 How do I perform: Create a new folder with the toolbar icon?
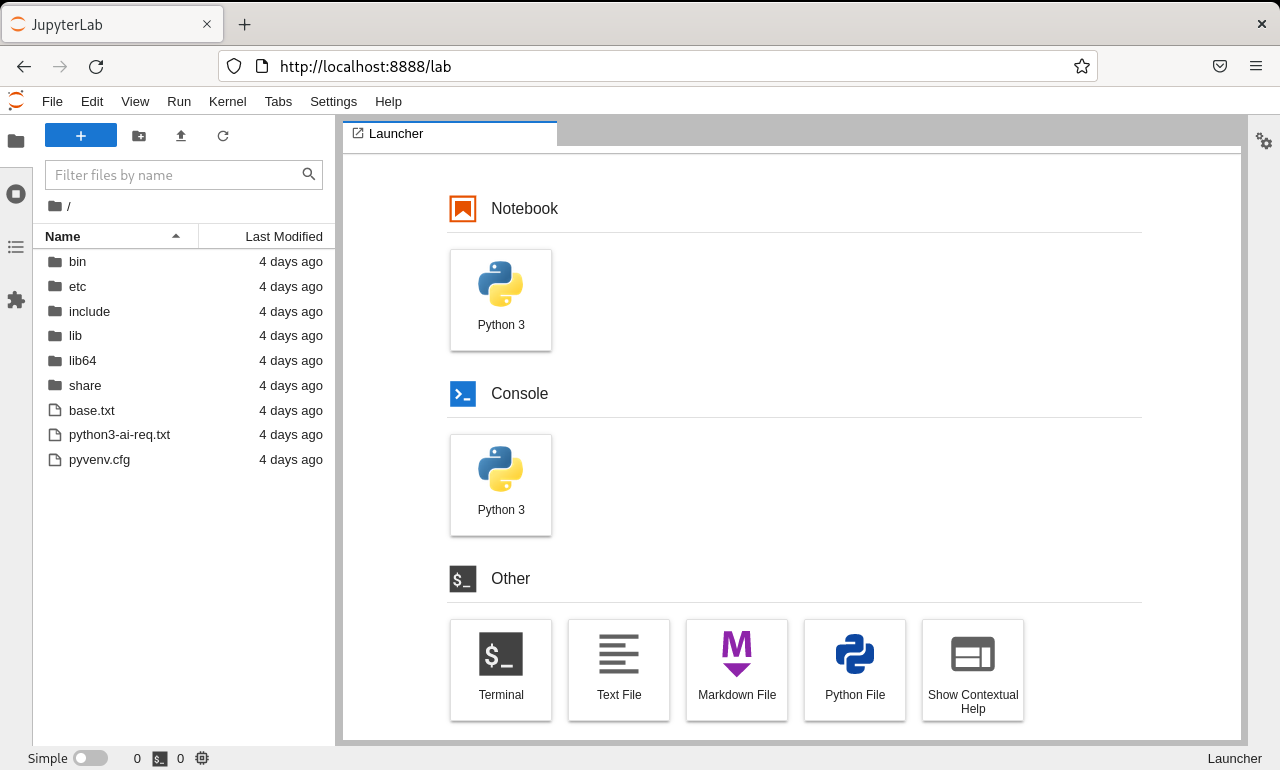139,135
